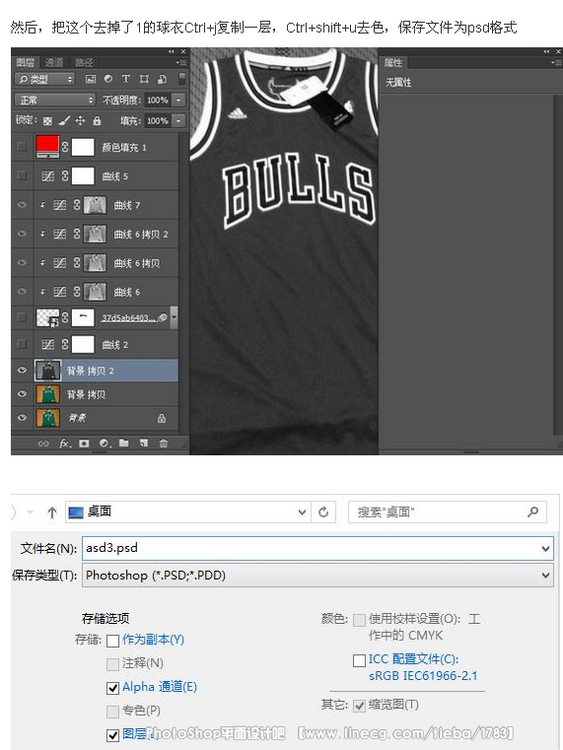
Task: Uncheck the 图层 checkbox
Action: click(113, 735)
